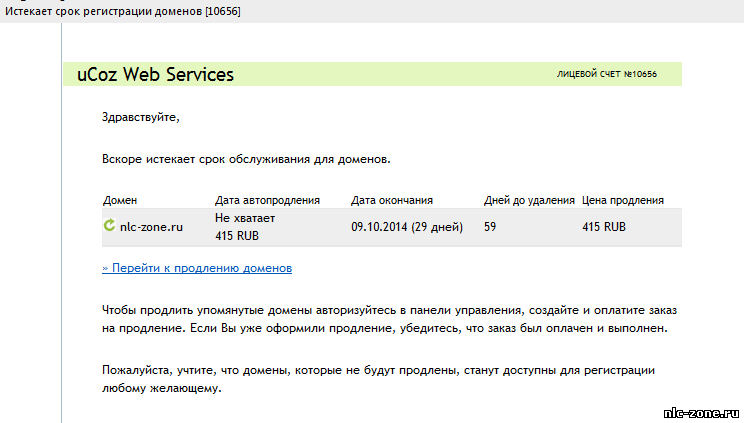
Task: Click the Вскоре истекает срок обслуживания sentence
Action: click(x=246, y=159)
